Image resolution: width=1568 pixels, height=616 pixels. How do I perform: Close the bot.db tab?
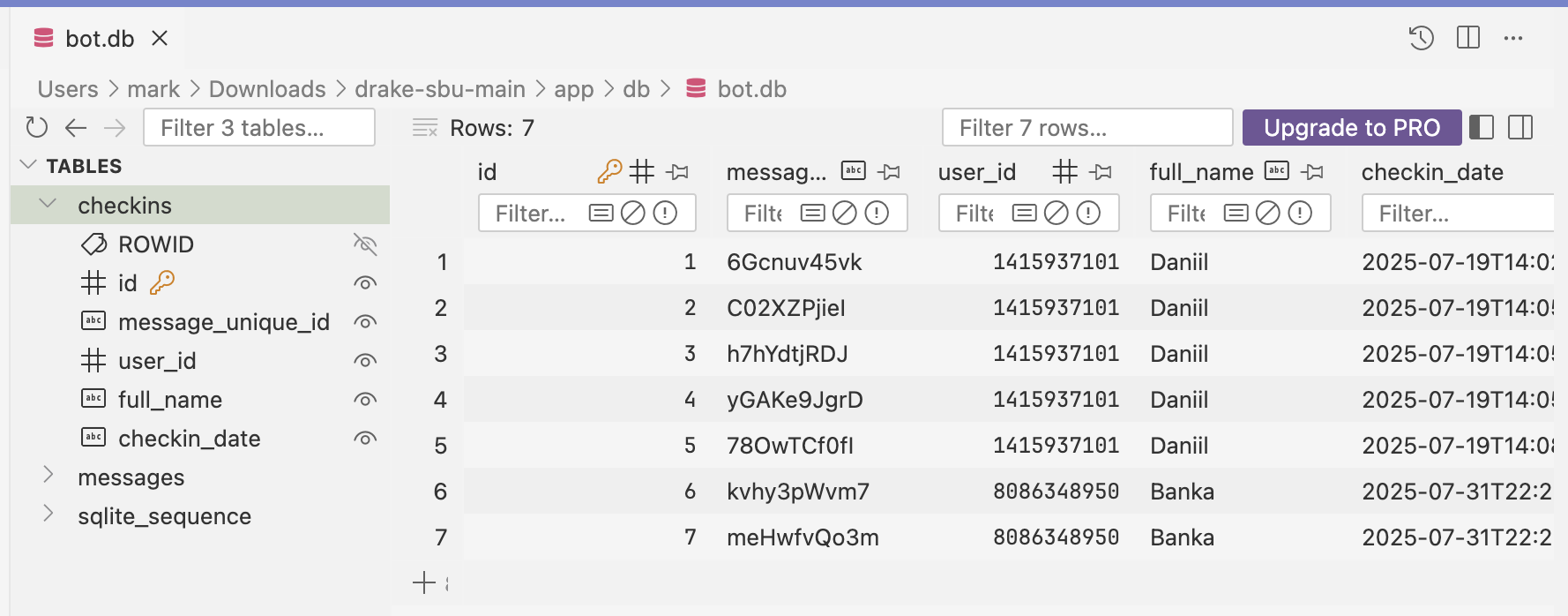click(160, 38)
